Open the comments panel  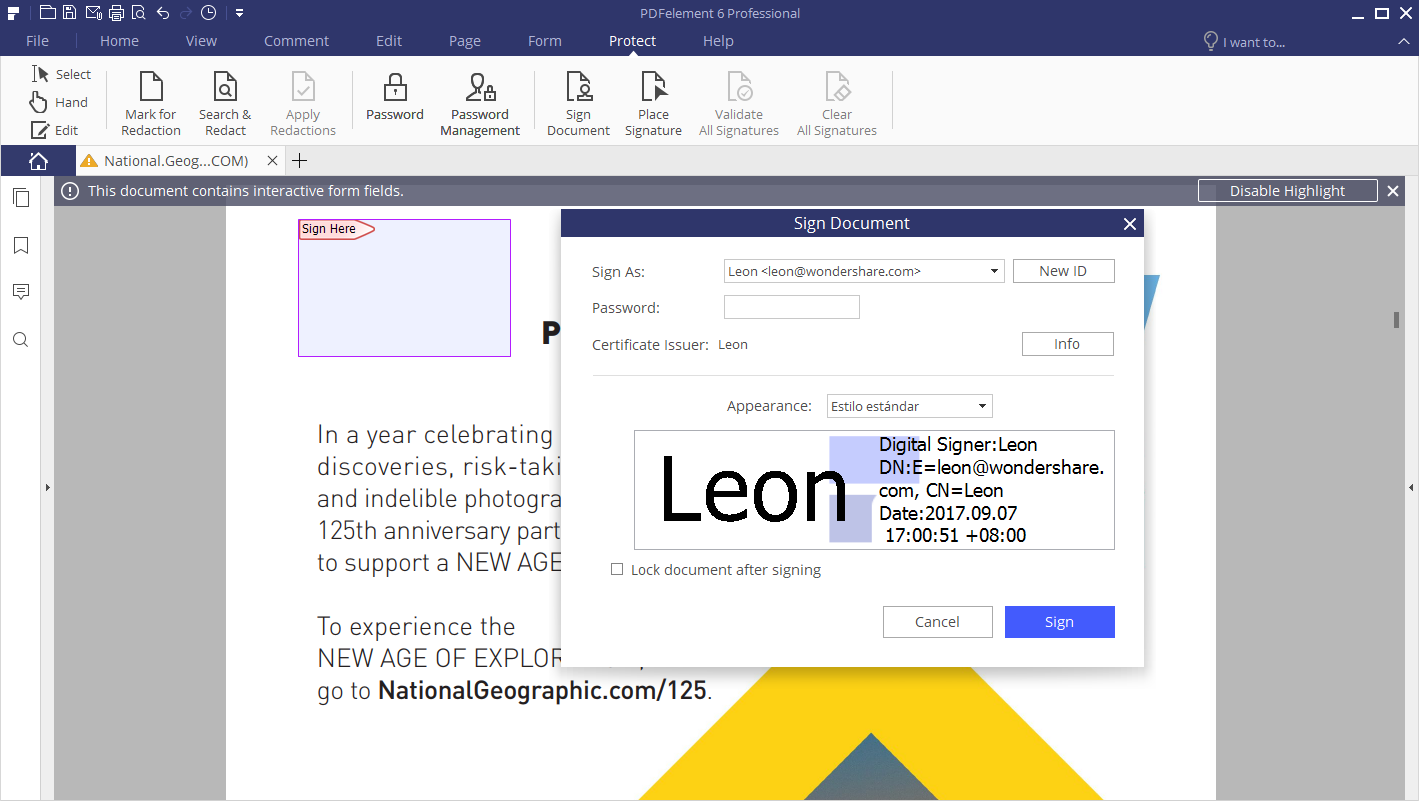(x=20, y=292)
